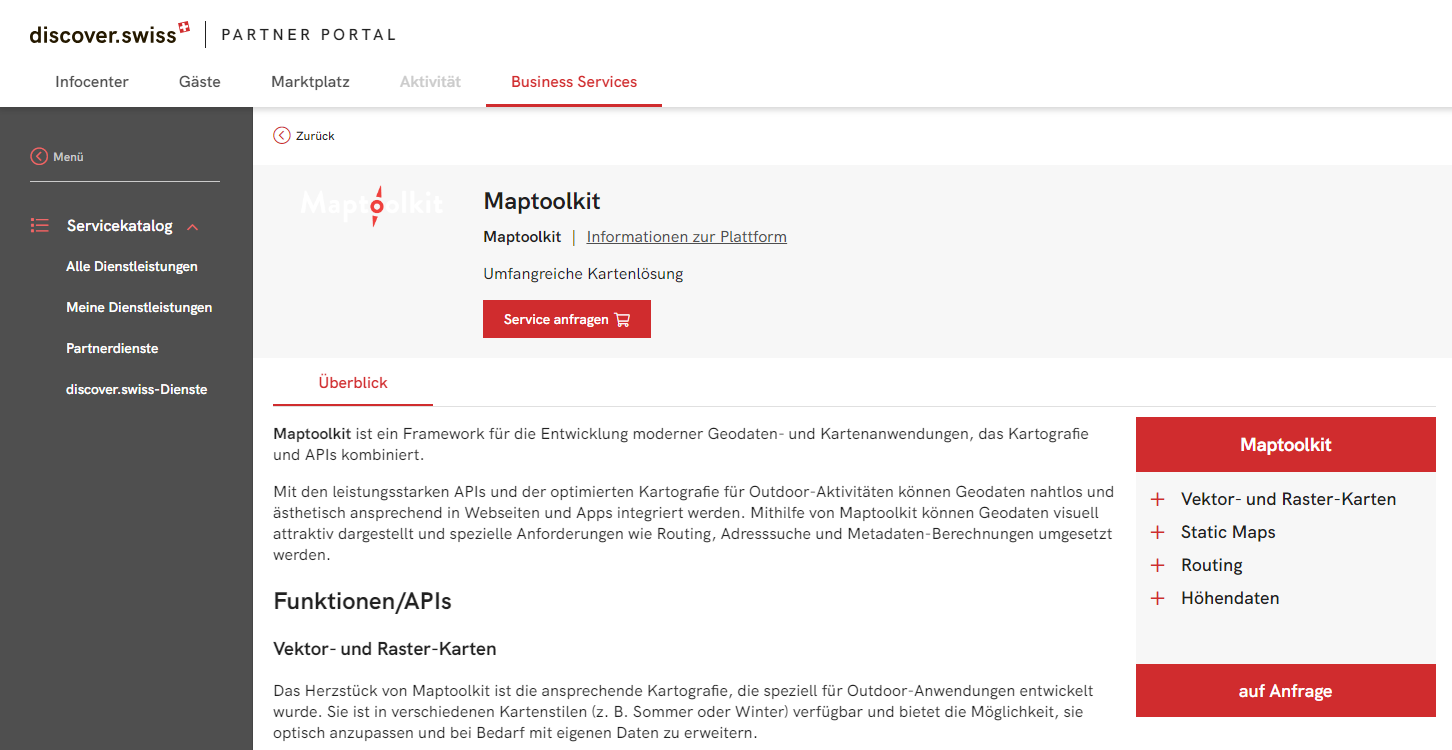1452x750 pixels.
Task: Expand Routing plus icon
Action: [x=1158, y=565]
